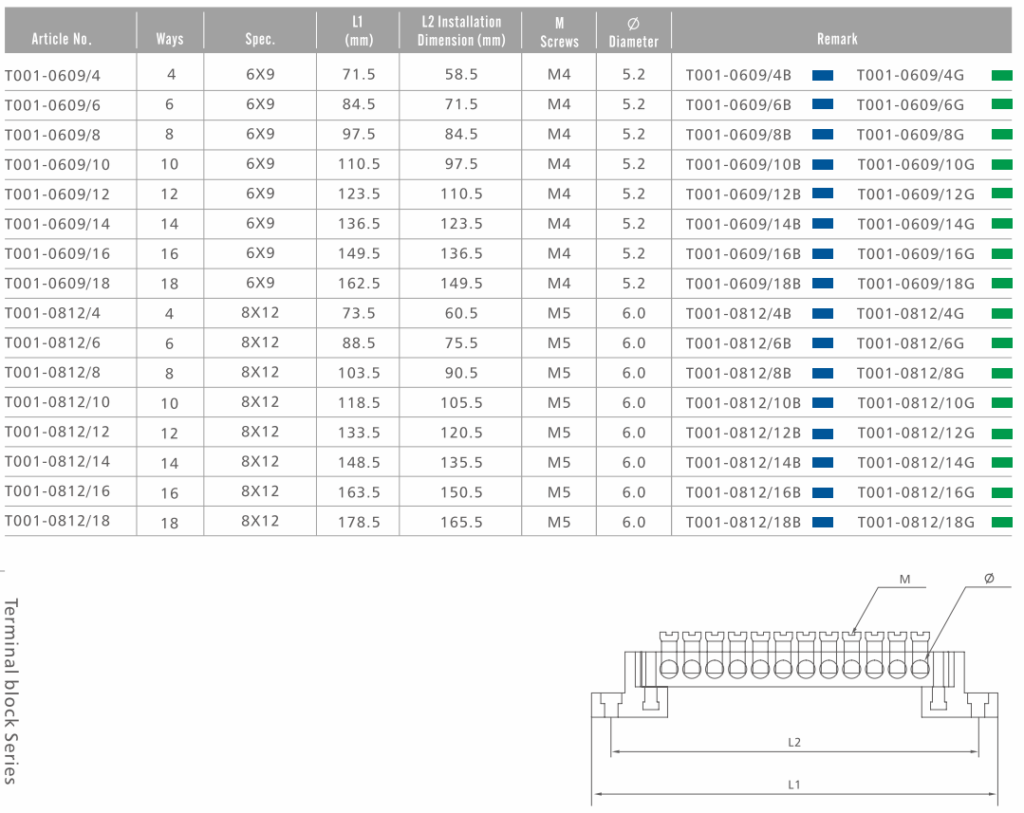This screenshot has height=813, width=1024.
Task: Click the L1 value 162.5
Action: [x=359, y=283]
